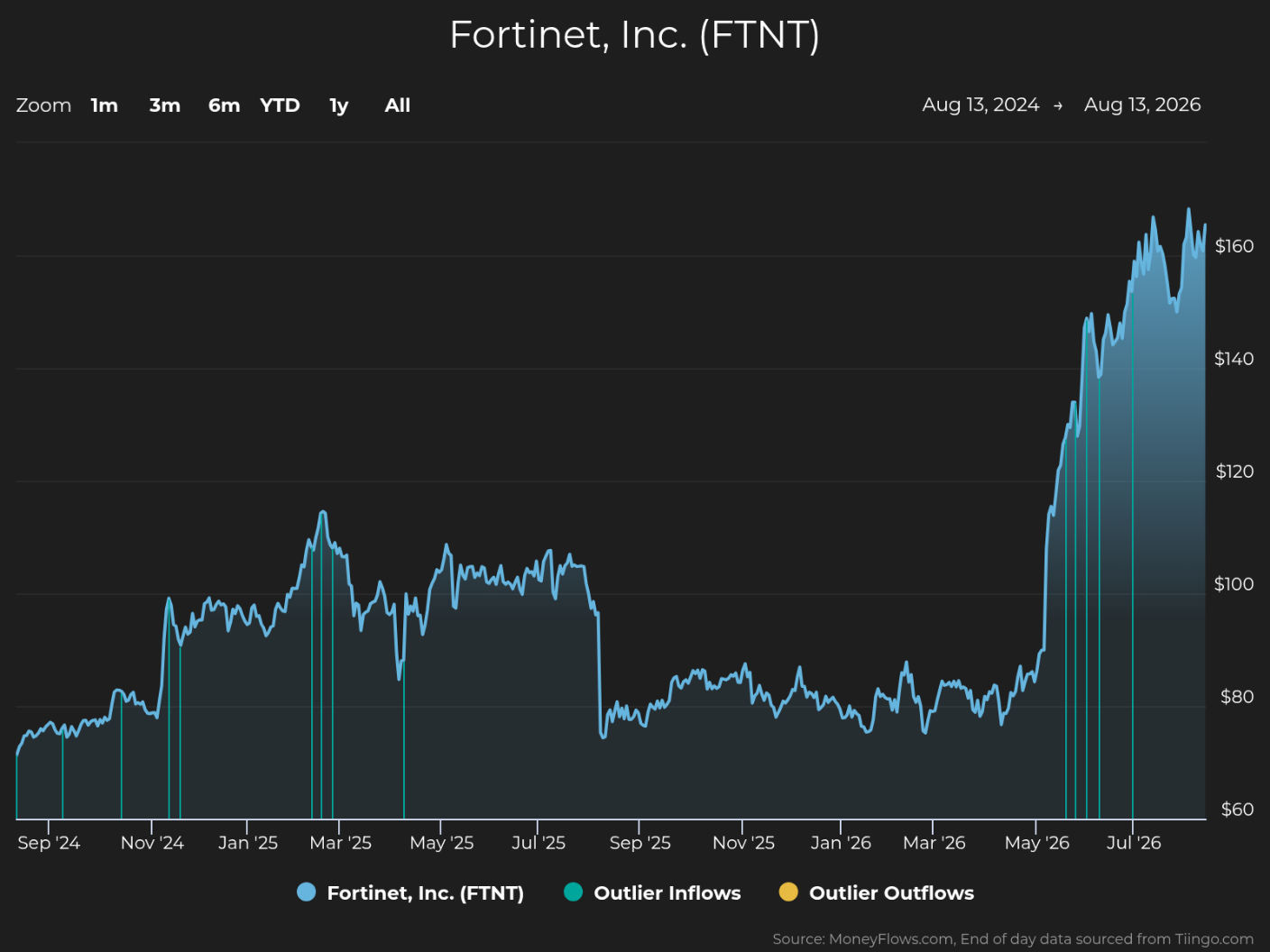Click the $140 axis label
1270x952 pixels.
[x=1234, y=359]
